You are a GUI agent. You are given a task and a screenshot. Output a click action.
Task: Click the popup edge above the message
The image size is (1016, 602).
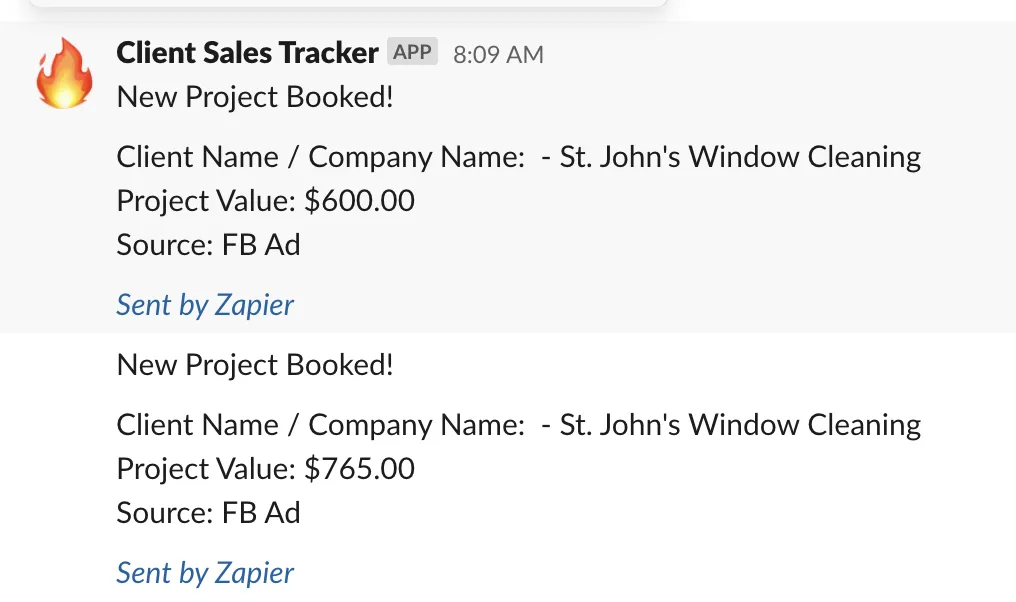pyautogui.click(x=348, y=3)
